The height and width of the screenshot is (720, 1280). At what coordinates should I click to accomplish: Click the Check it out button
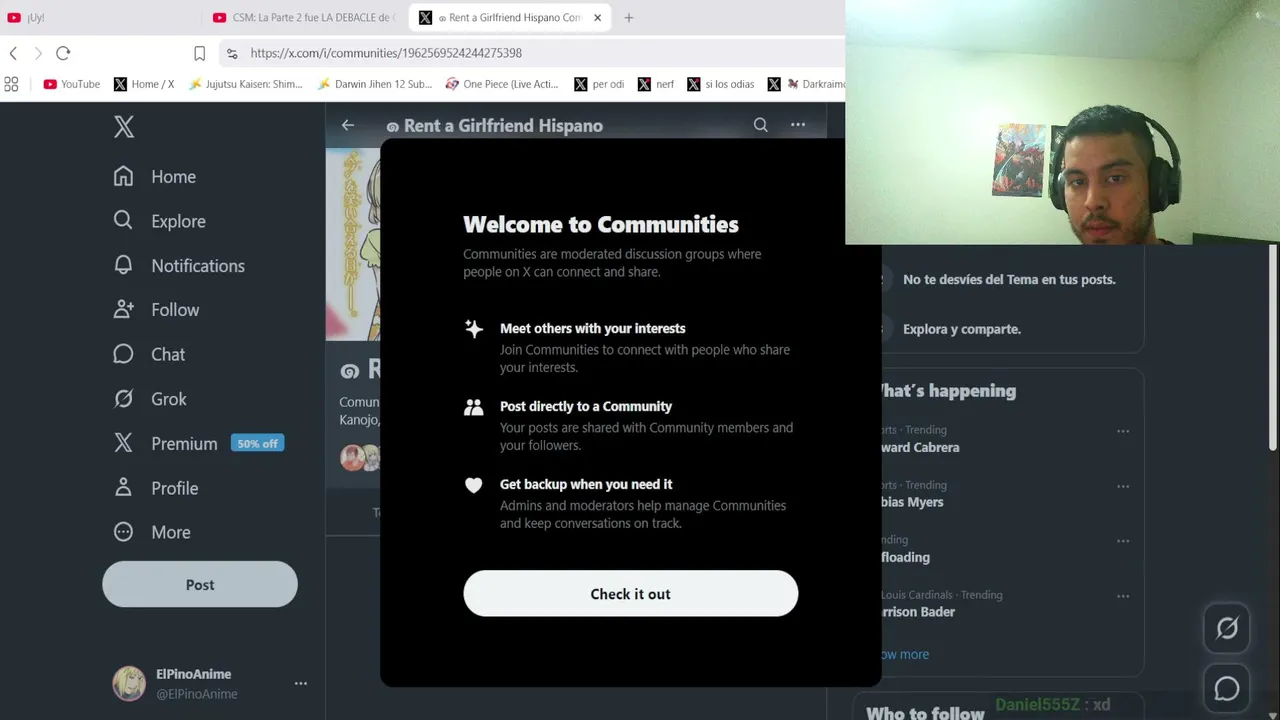631,594
